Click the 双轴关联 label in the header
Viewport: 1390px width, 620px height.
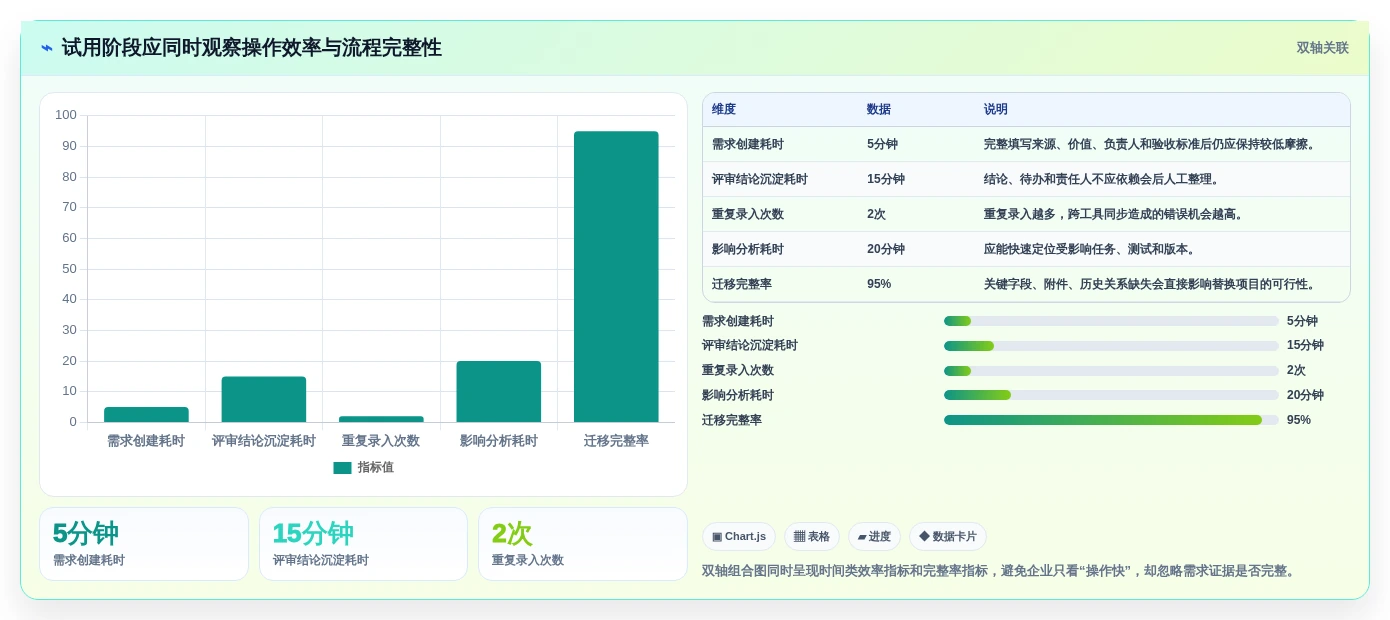tap(1322, 48)
